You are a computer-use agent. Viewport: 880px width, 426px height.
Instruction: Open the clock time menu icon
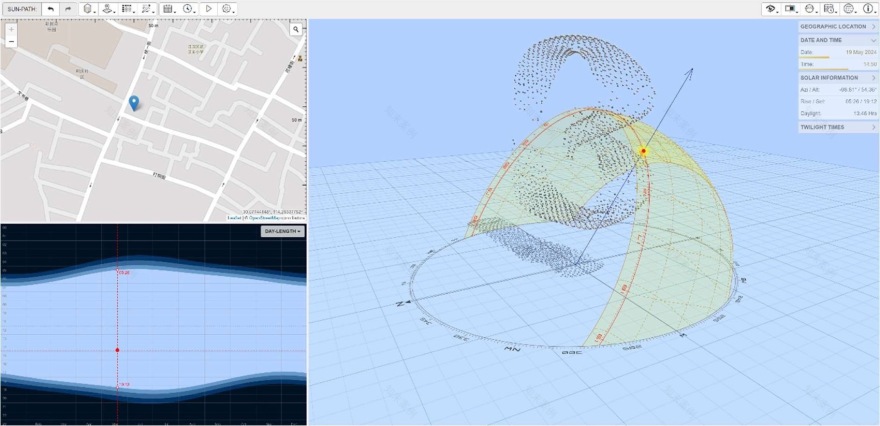[x=187, y=8]
